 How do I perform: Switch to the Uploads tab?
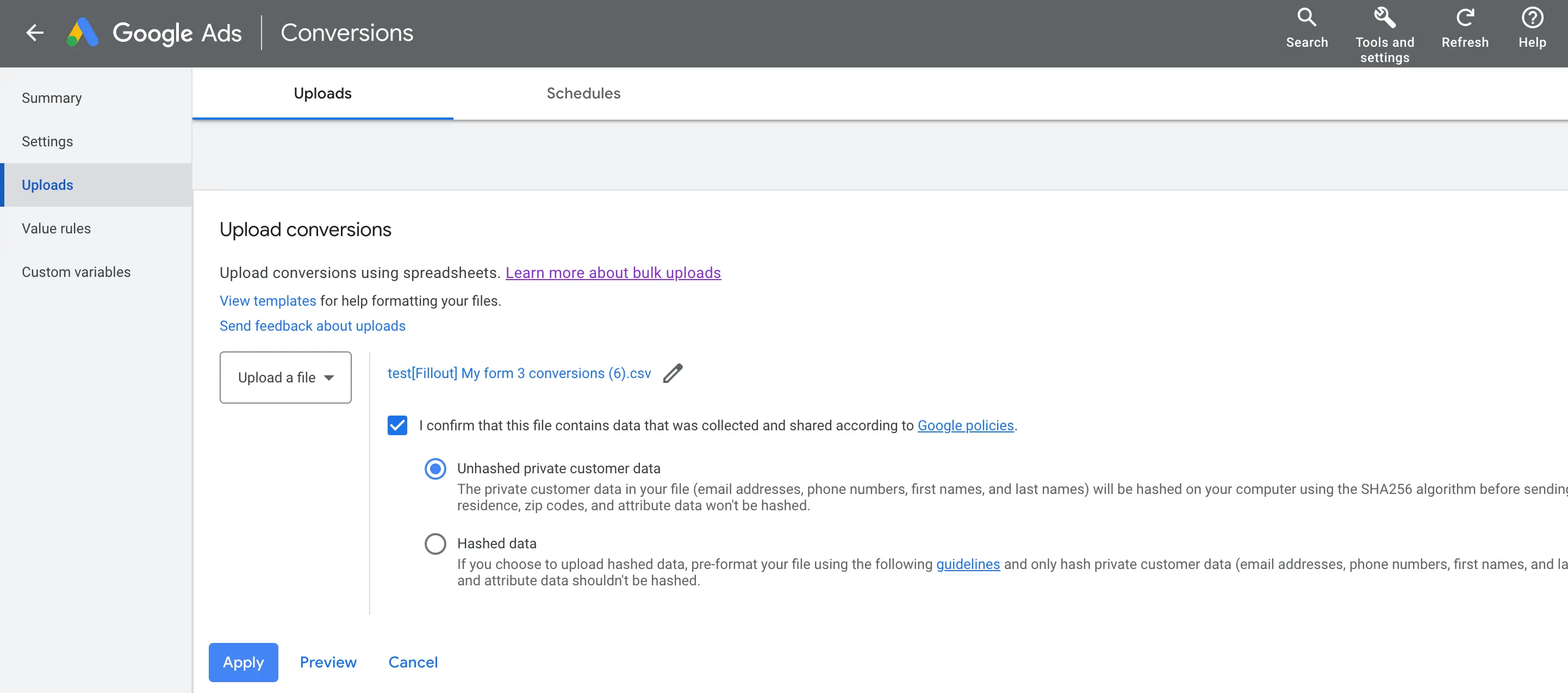322,93
